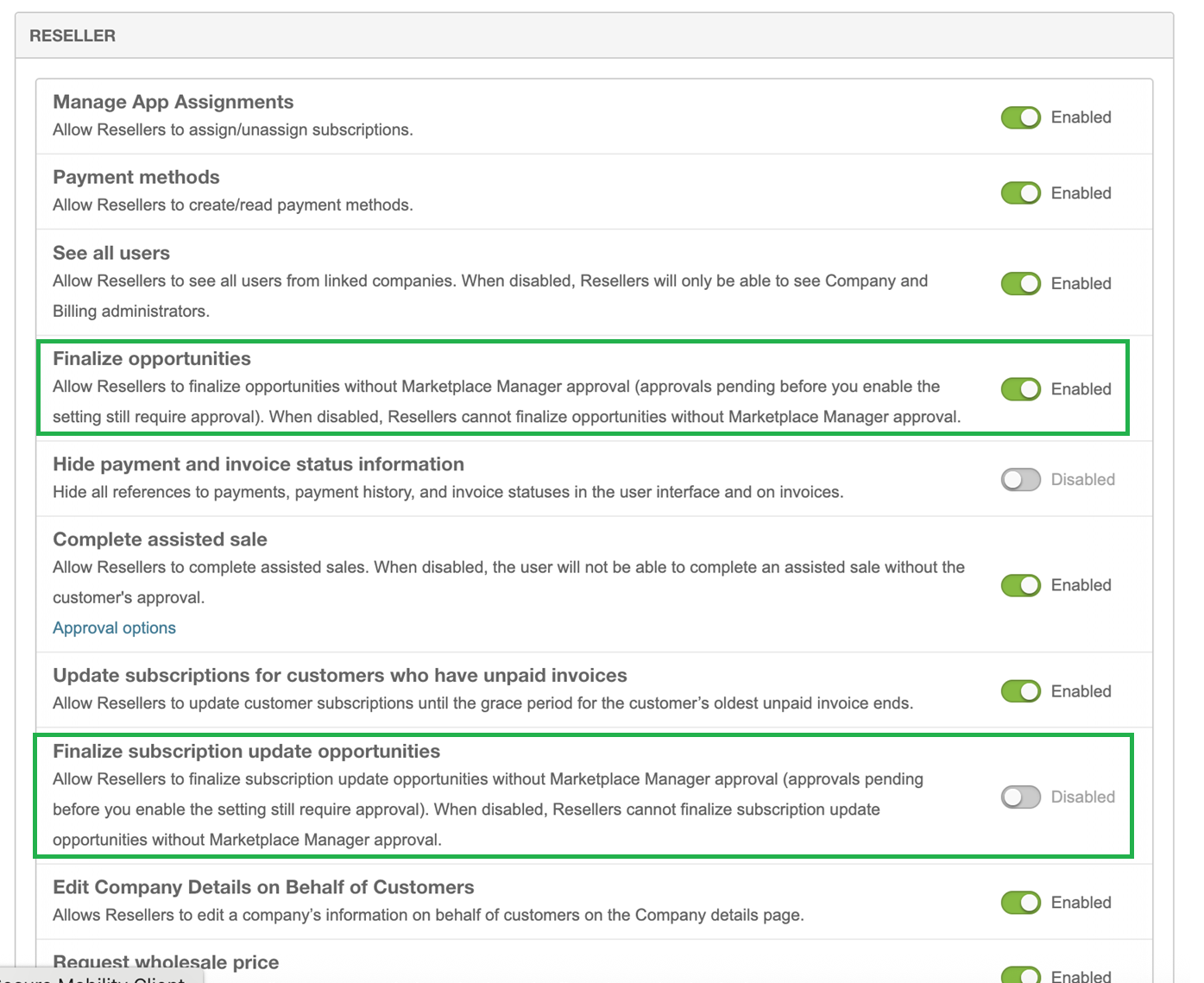This screenshot has height=983, width=1204.
Task: Disable the Finalize opportunities switch
Action: click(x=1020, y=389)
